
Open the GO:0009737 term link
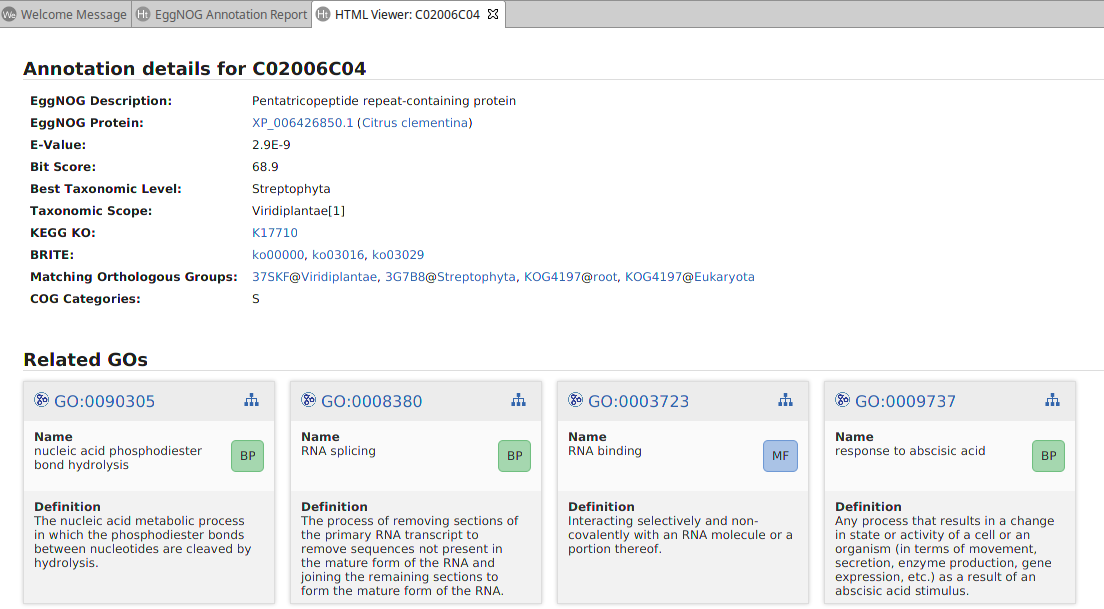905,401
